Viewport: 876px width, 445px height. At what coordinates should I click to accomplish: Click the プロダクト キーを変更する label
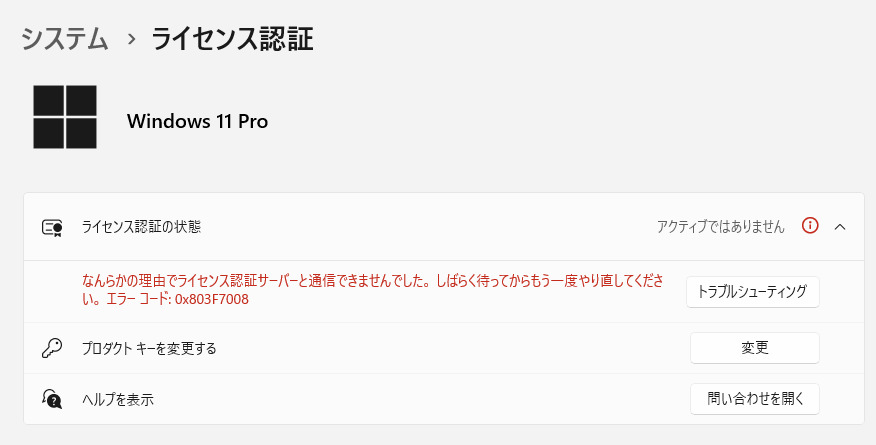pyautogui.click(x=149, y=349)
